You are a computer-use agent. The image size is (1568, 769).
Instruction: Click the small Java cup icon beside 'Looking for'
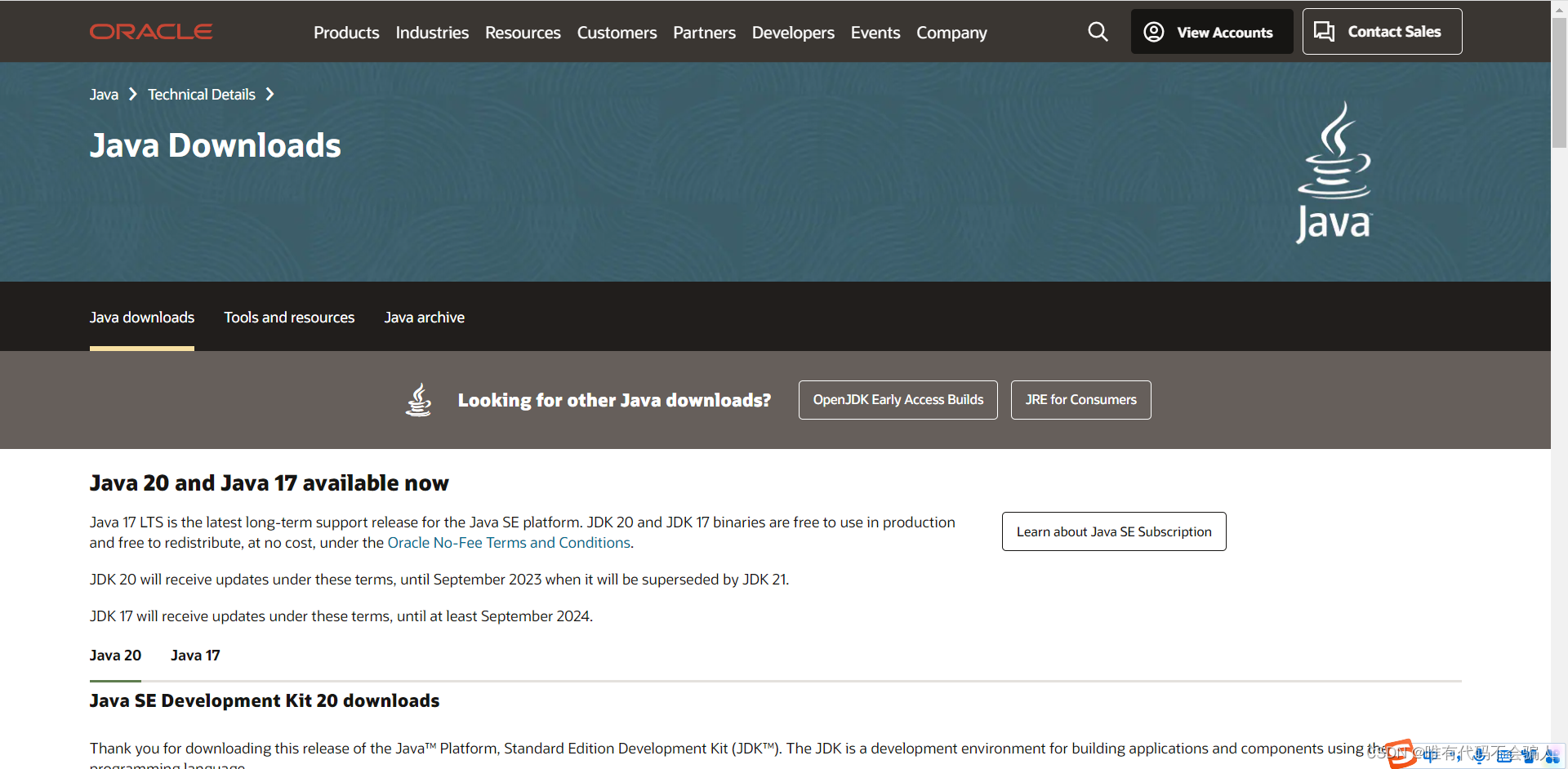coord(418,400)
